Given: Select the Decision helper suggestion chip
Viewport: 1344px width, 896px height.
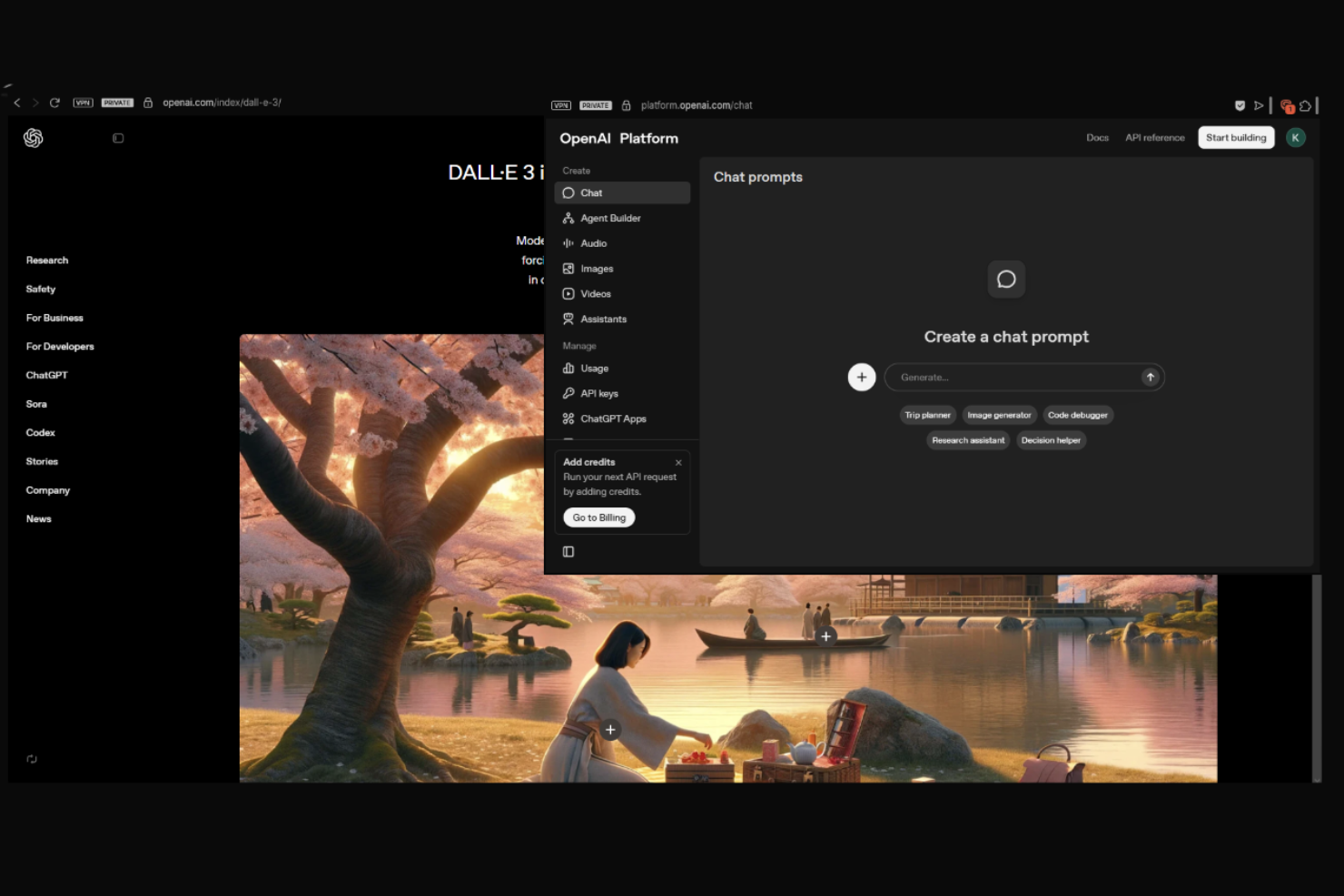Looking at the screenshot, I should 1051,440.
